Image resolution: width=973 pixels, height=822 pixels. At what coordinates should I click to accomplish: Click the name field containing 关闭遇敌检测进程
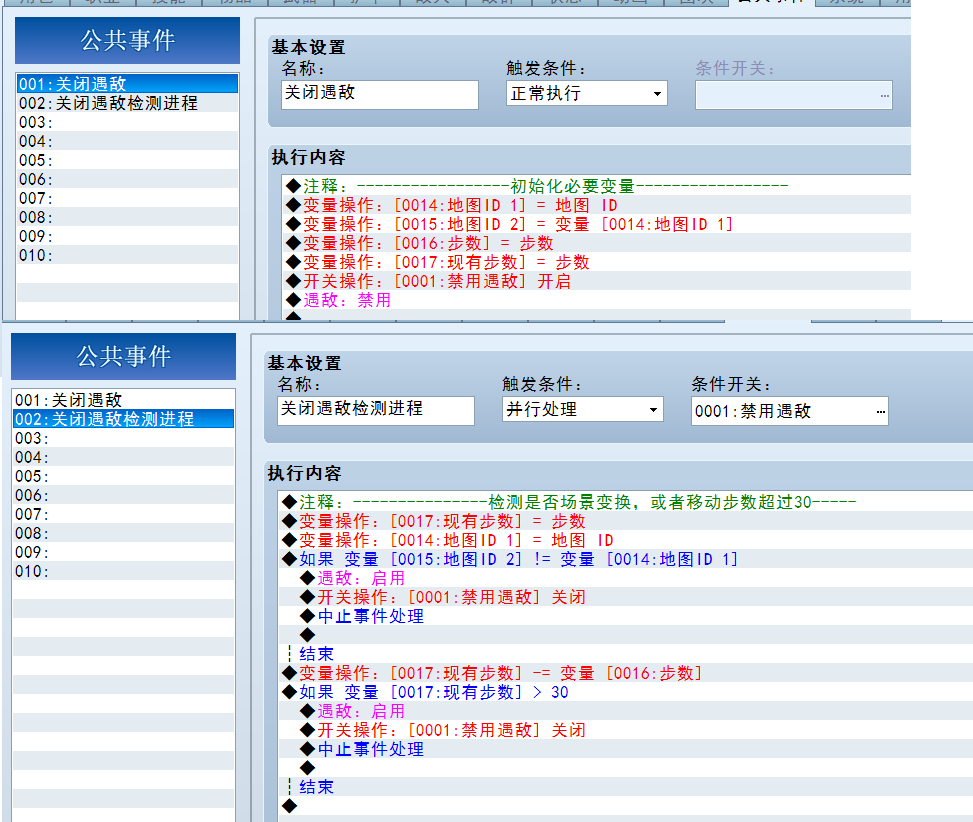point(376,410)
